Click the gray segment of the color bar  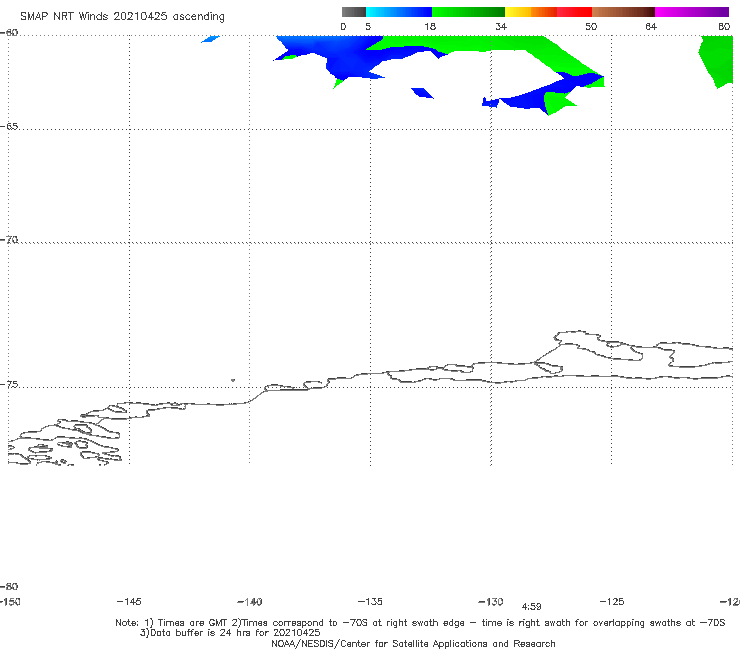click(354, 12)
